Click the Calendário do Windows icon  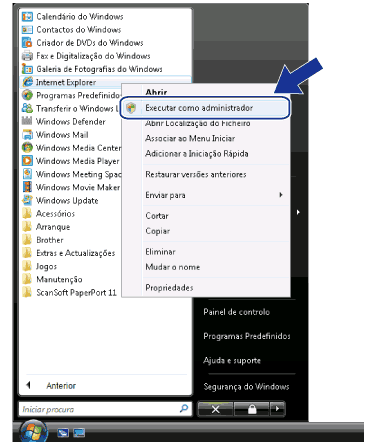coord(27,16)
